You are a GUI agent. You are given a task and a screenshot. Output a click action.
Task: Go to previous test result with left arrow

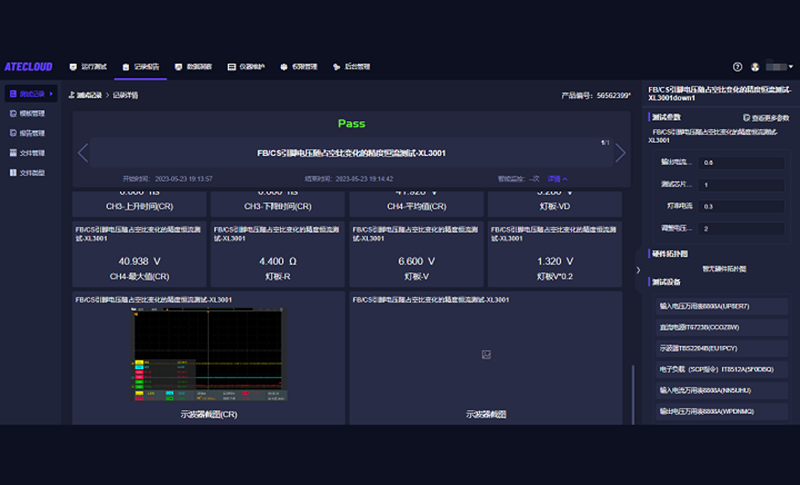[83, 153]
